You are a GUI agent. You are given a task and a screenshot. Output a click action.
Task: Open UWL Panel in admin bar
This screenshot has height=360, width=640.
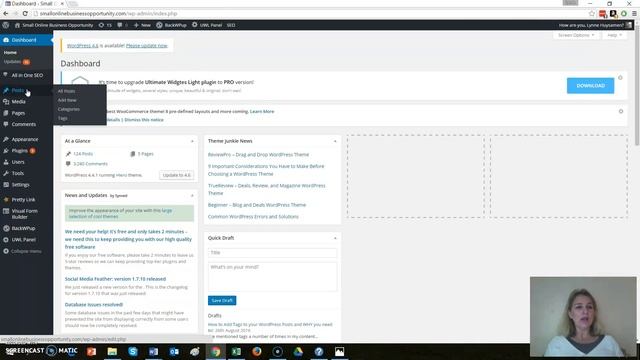pos(207,25)
